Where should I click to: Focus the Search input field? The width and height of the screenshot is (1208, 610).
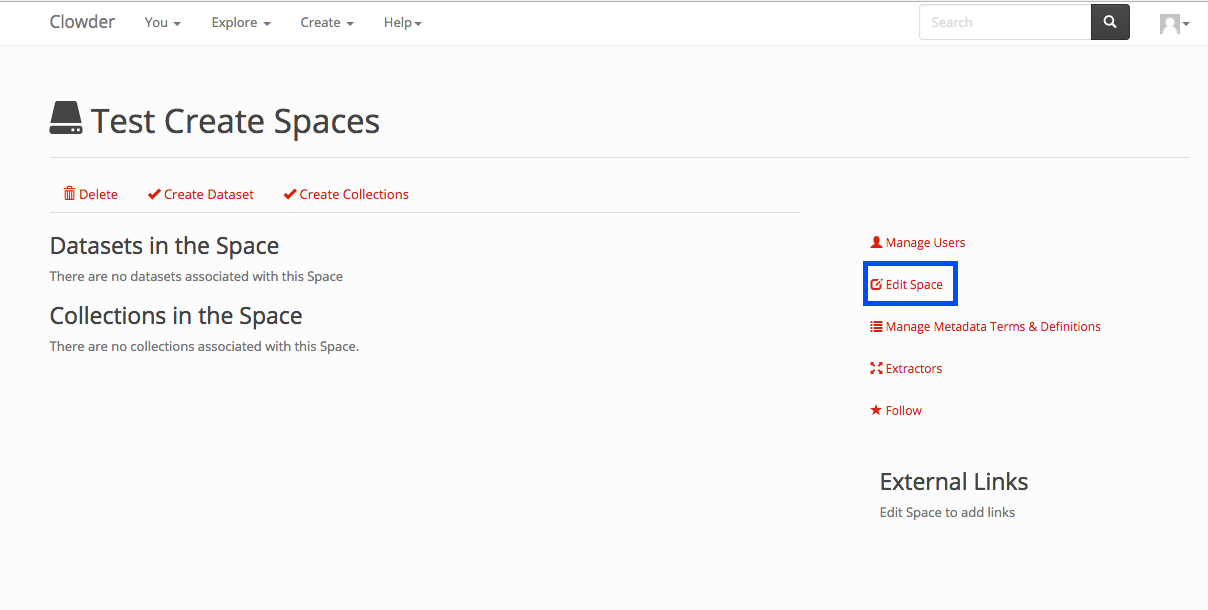(x=1004, y=22)
